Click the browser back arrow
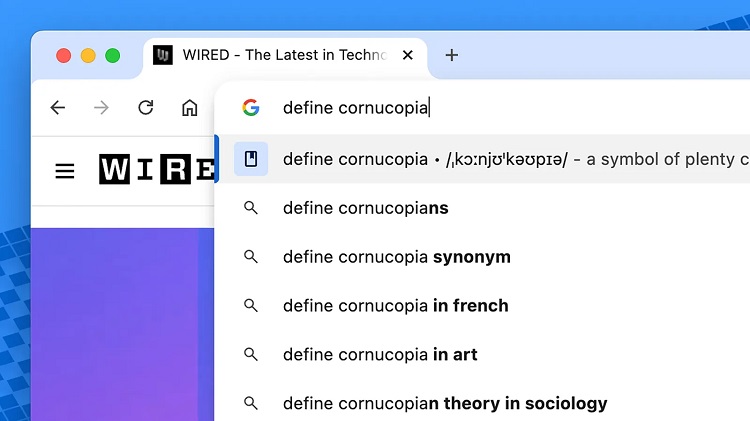Viewport: 750px width, 421px height. pos(58,108)
